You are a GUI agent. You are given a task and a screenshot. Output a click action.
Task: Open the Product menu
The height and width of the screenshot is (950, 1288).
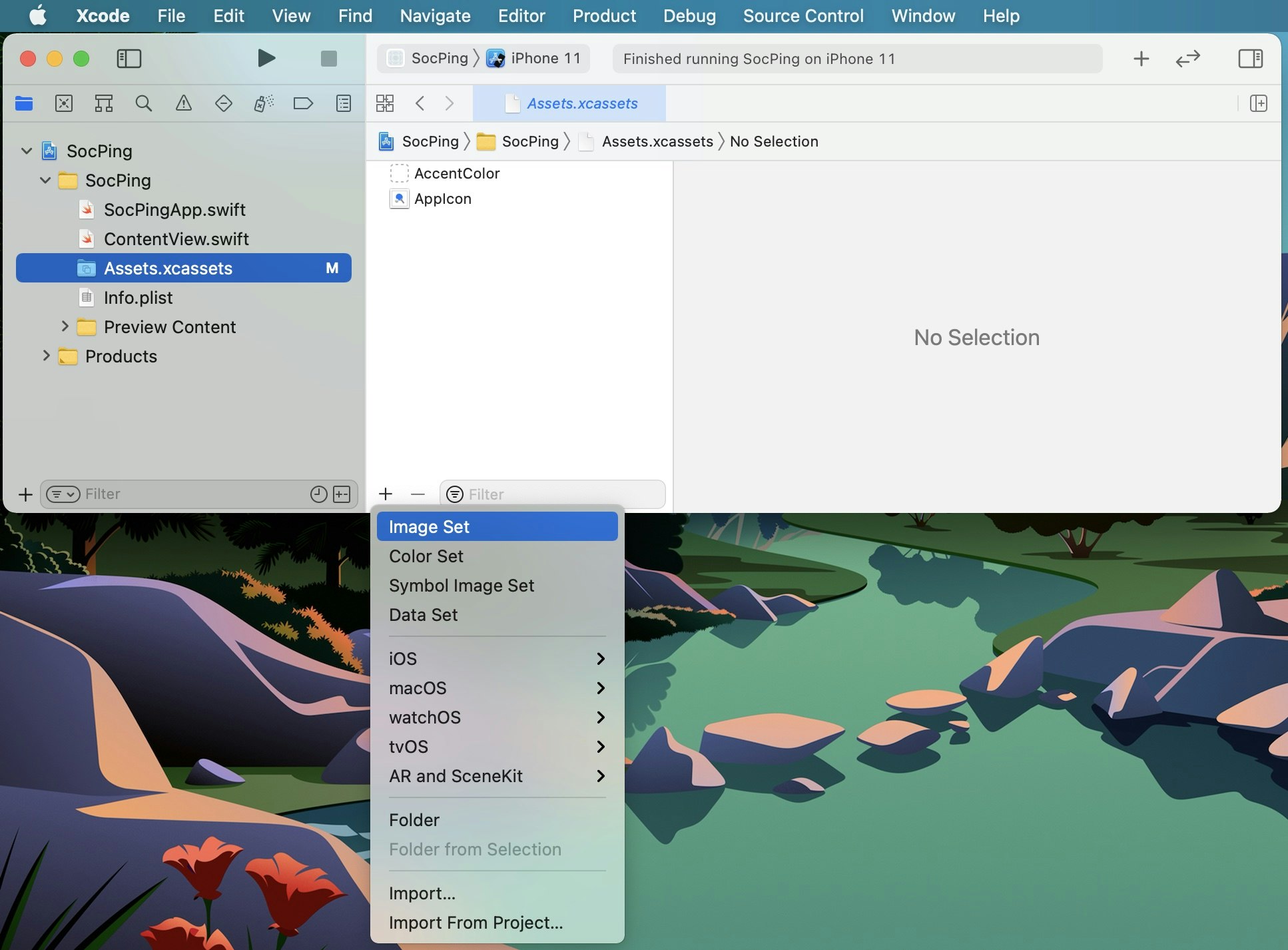pos(604,15)
